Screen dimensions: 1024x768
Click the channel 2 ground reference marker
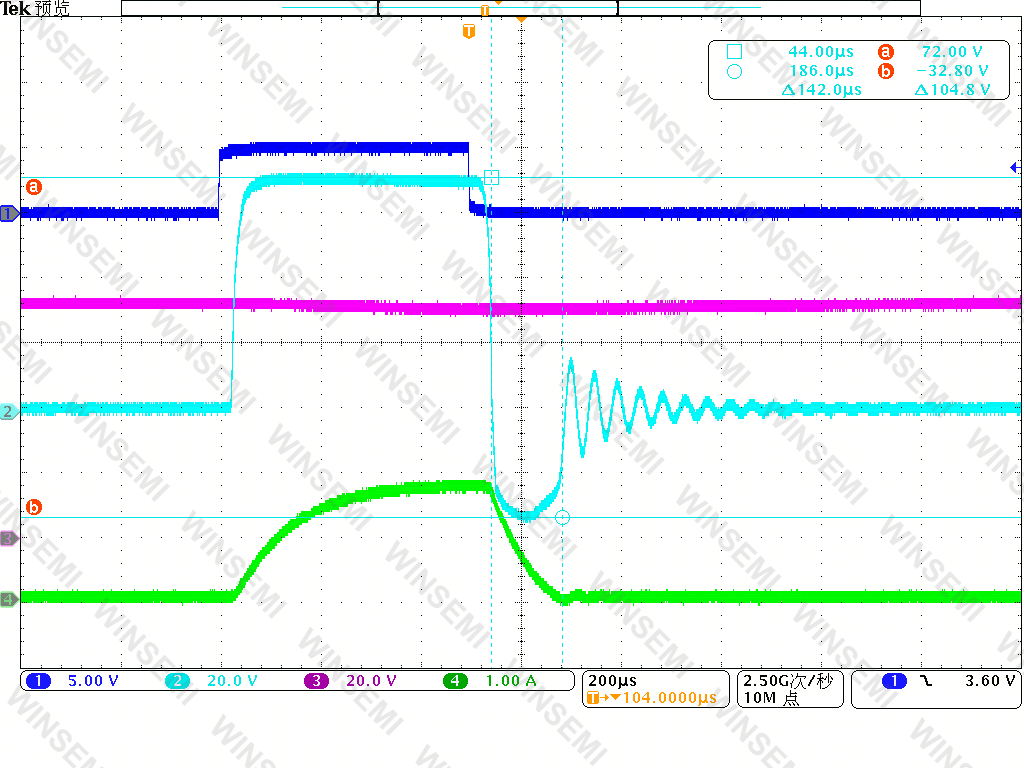tap(9, 411)
